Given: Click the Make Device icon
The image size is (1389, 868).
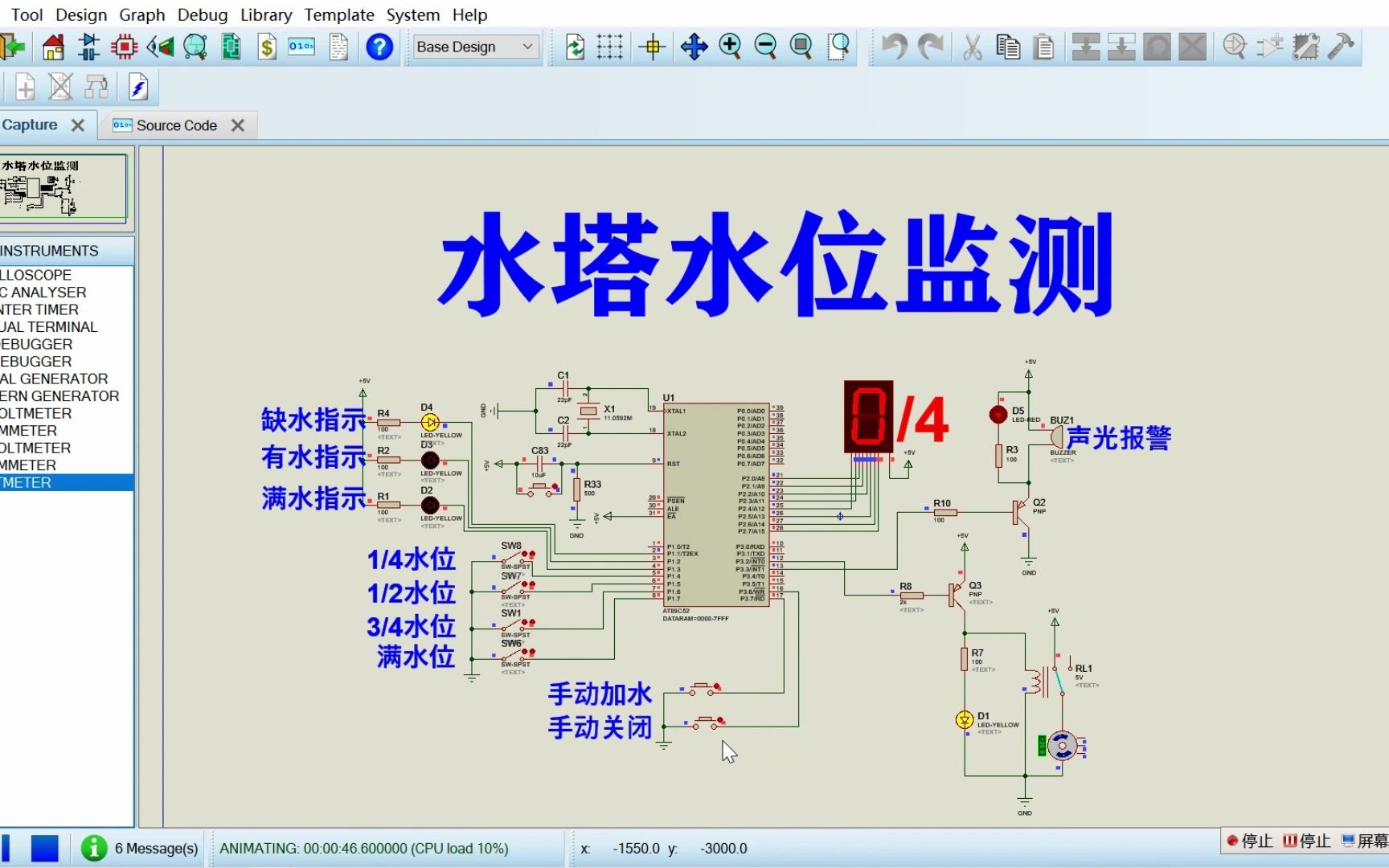Looking at the screenshot, I should click(x=1270, y=47).
